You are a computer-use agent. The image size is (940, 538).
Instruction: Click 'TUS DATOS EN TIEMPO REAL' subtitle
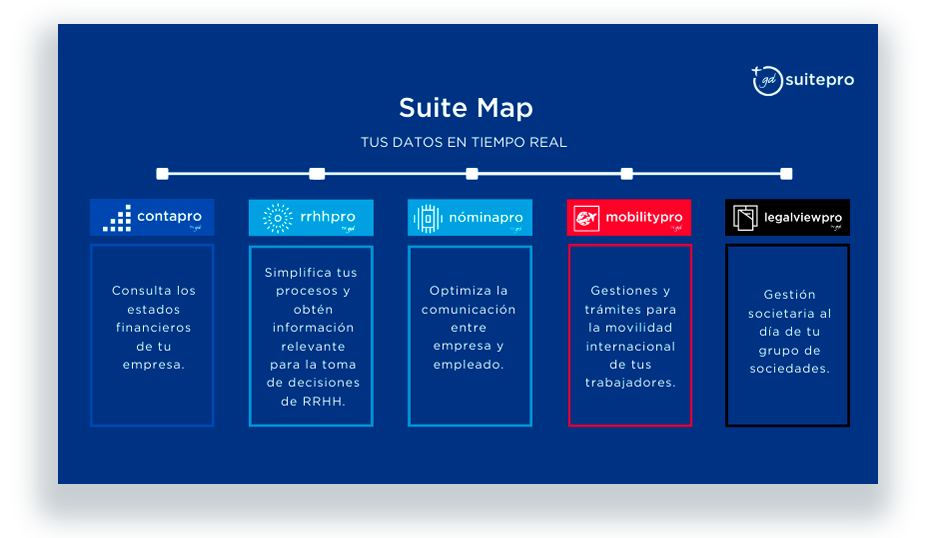pyautogui.click(x=463, y=143)
